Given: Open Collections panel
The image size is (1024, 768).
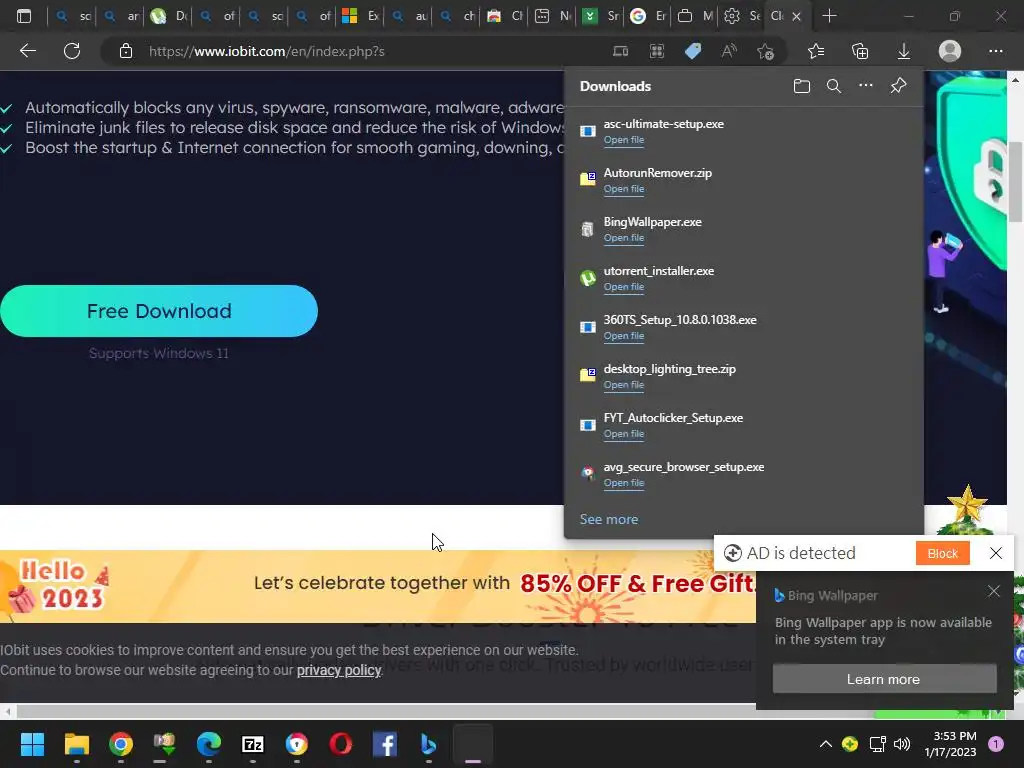Looking at the screenshot, I should point(860,51).
